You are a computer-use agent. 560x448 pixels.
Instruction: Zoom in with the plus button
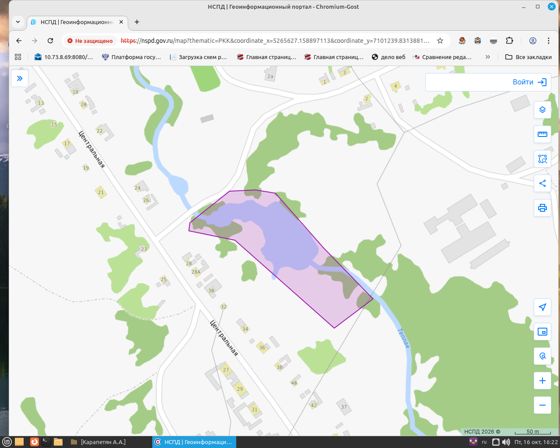[542, 381]
